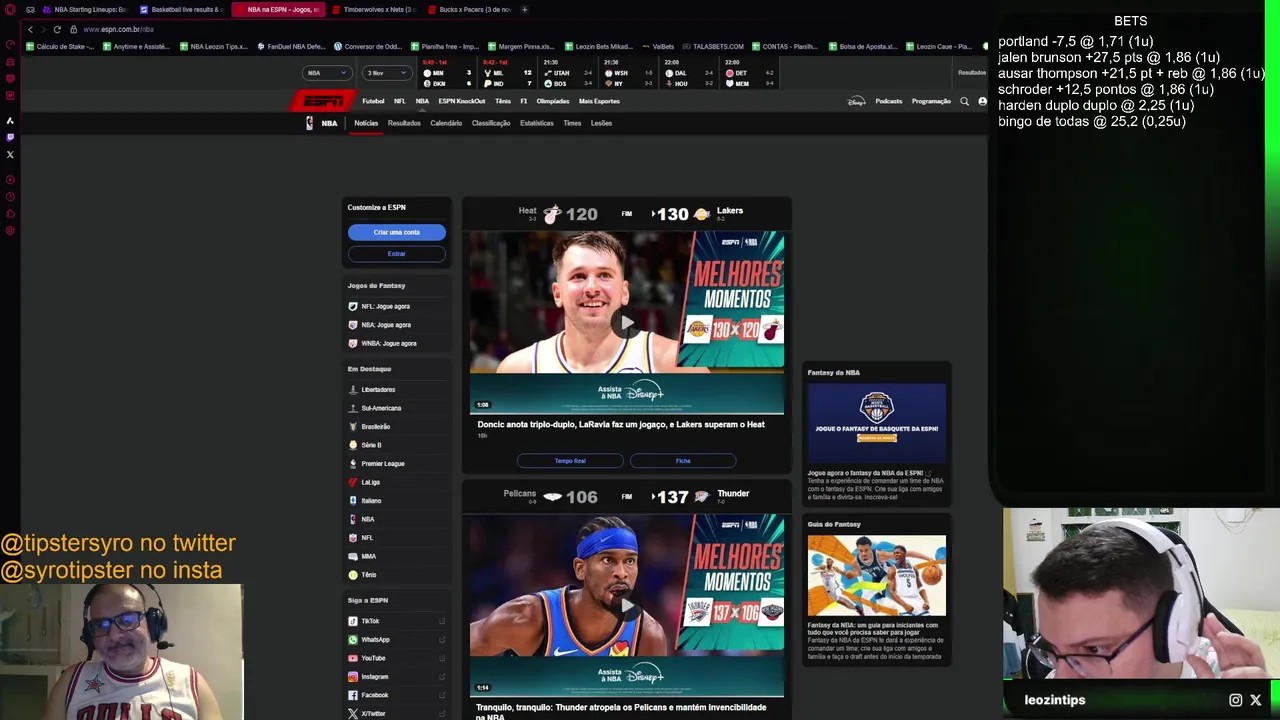Open the site lock icon in address bar
This screenshot has width=1280, height=720.
click(x=73, y=29)
